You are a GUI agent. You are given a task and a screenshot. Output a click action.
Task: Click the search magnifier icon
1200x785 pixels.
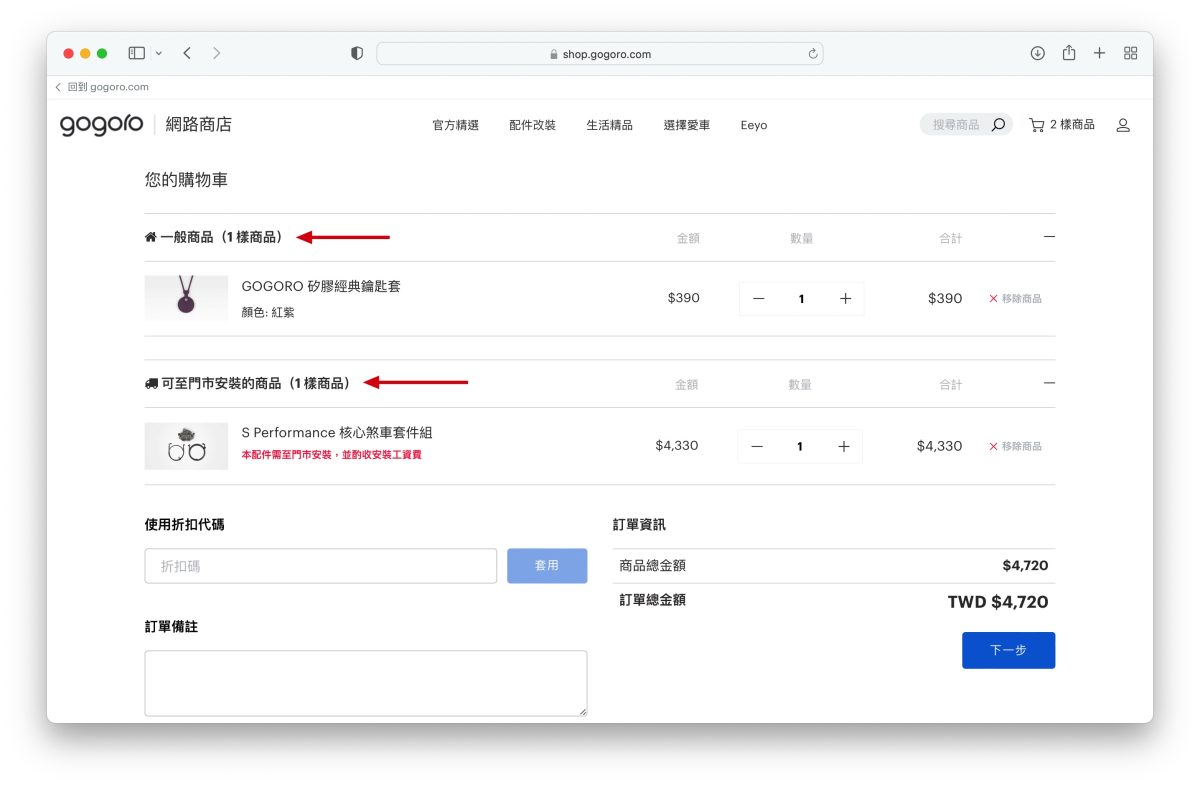tap(998, 125)
